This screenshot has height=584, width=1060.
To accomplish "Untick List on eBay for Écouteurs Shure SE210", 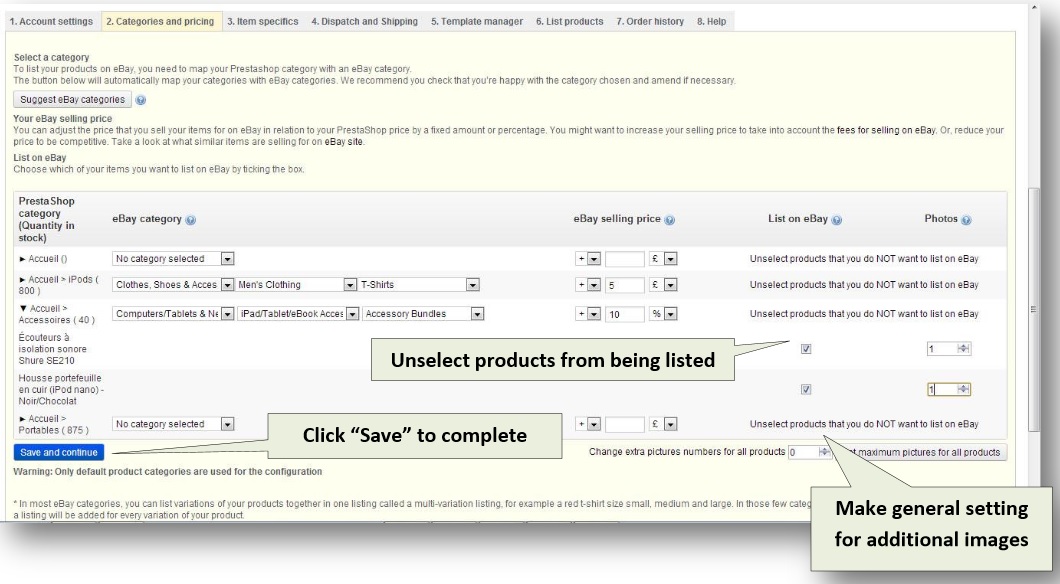I will tap(806, 349).
